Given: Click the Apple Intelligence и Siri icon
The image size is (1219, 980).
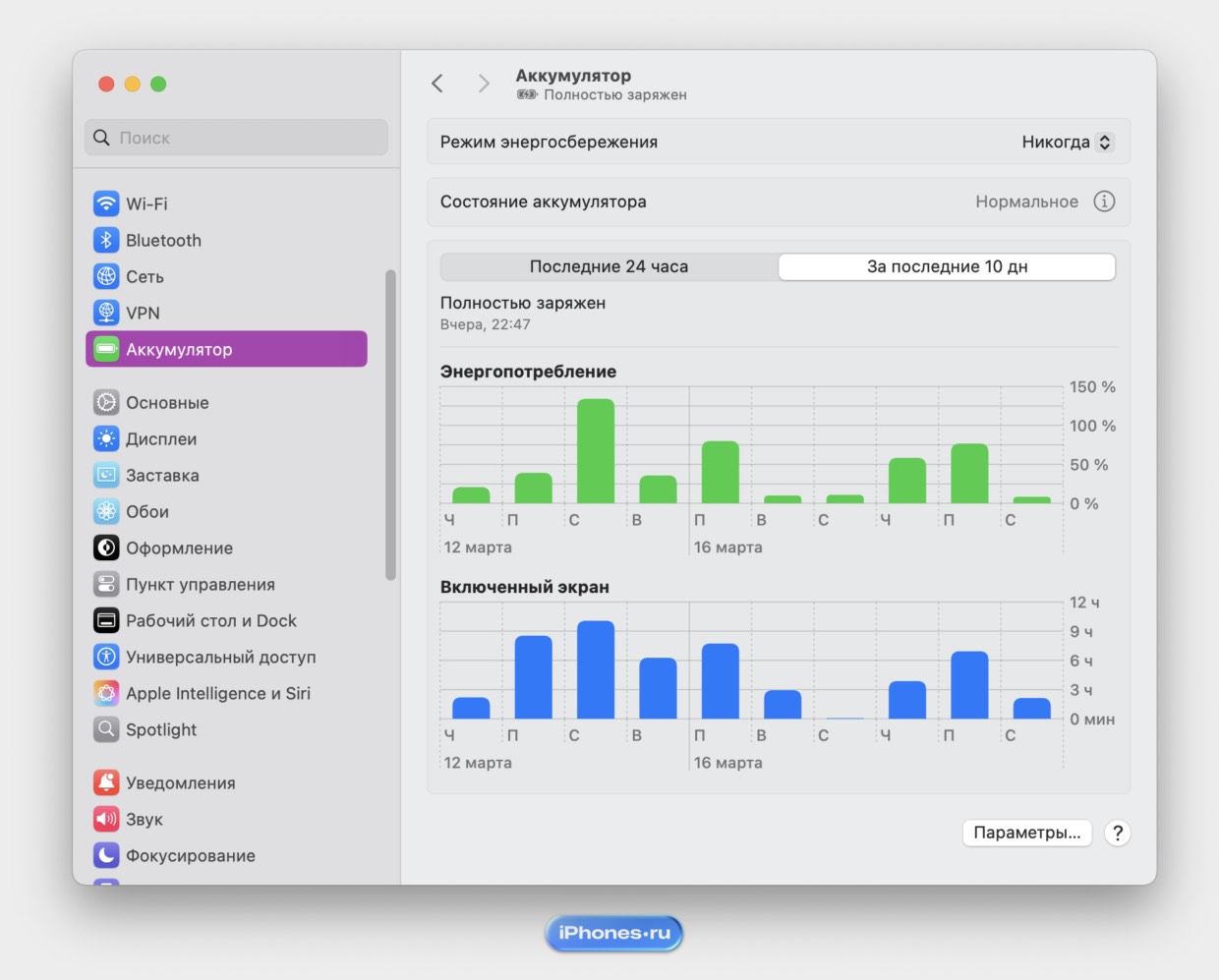Looking at the screenshot, I should (x=106, y=694).
